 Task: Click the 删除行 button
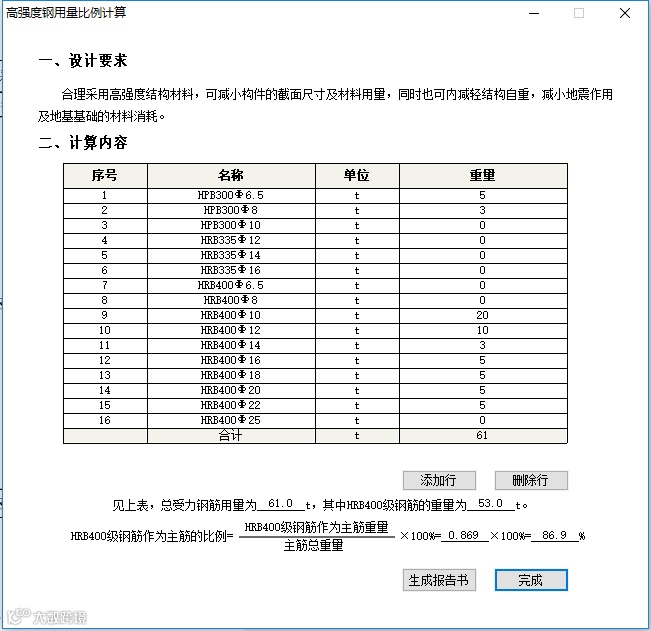pyautogui.click(x=531, y=480)
